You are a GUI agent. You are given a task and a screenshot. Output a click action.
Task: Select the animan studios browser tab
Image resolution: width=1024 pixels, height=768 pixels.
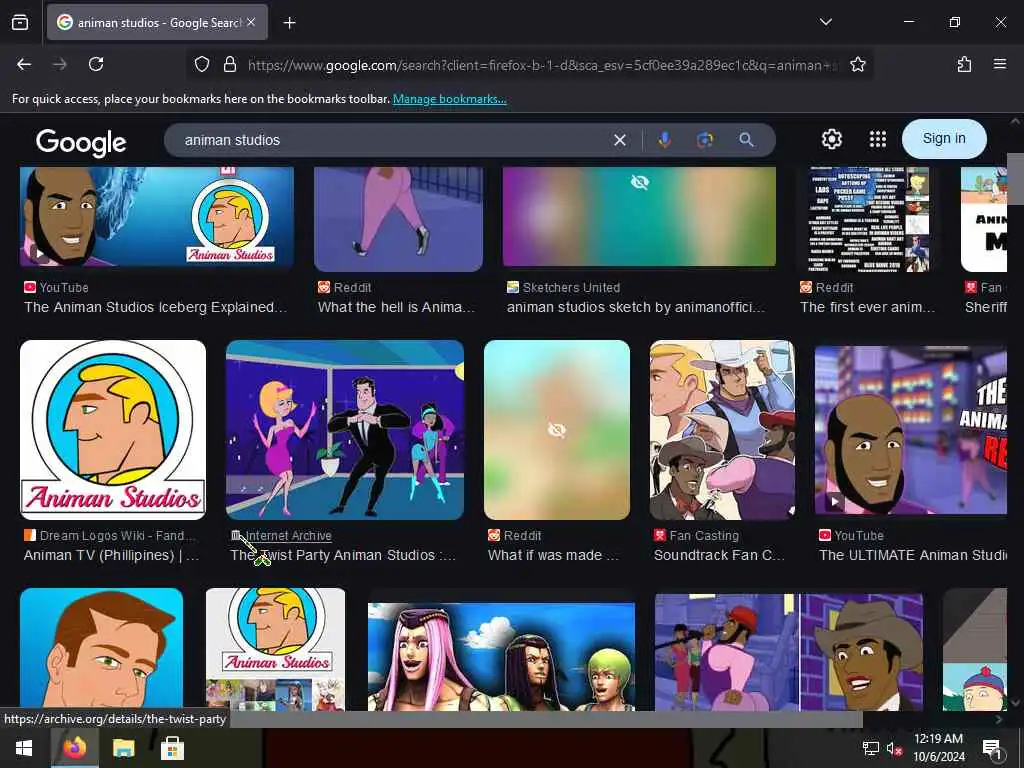coord(157,22)
